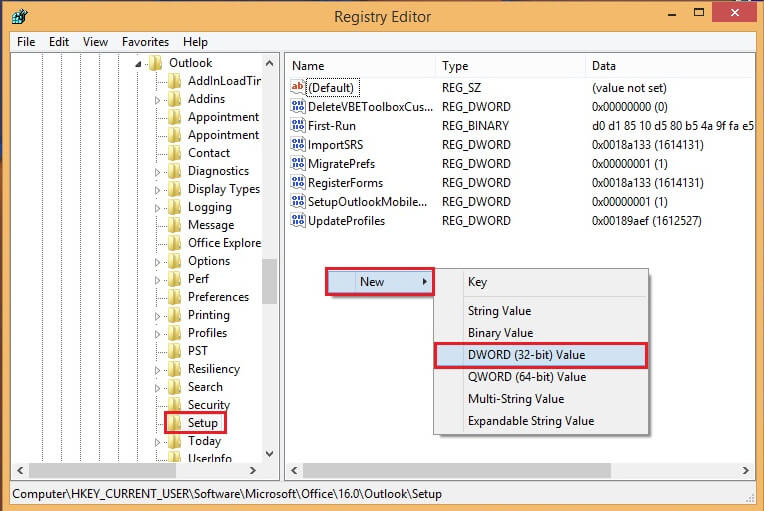764x511 pixels.
Task: Expand the Resiliency key
Action: point(157,370)
